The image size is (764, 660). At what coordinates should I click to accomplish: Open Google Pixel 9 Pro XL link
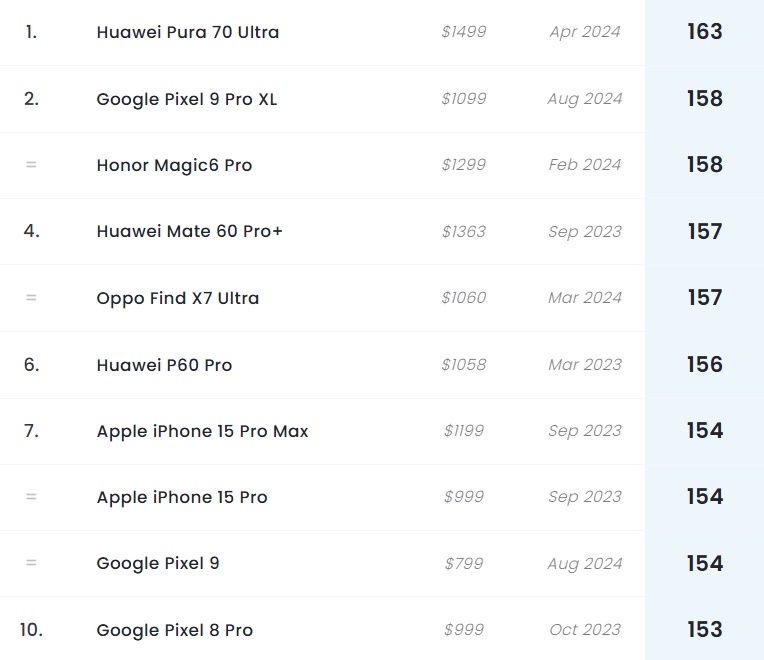point(187,99)
